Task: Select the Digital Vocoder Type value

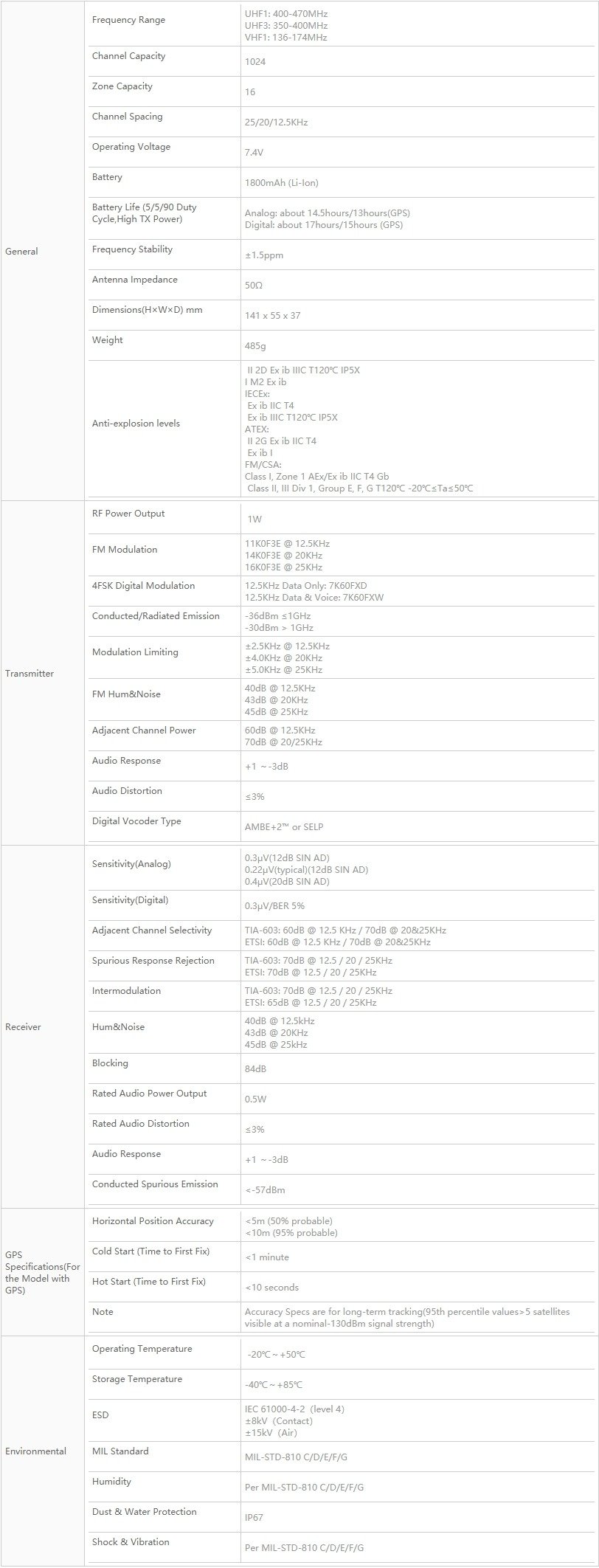Action: pos(284,827)
